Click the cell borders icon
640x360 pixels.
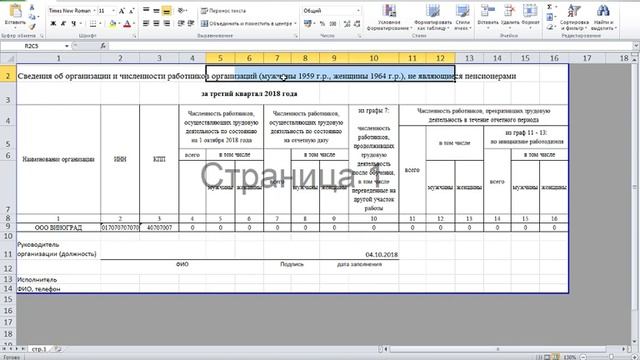pyautogui.click(x=93, y=24)
